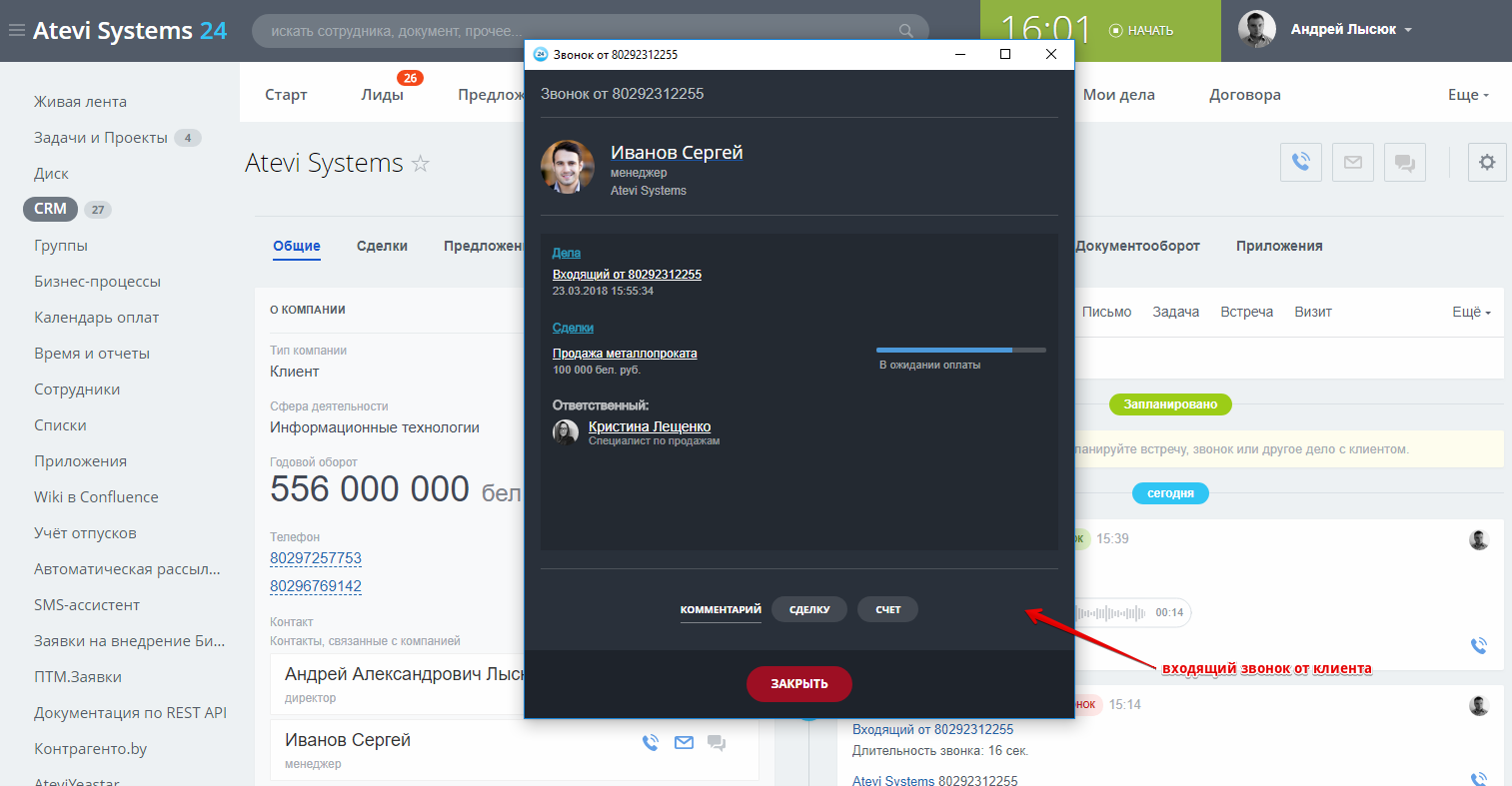Click the СЧЕТ button in the call window

(x=887, y=609)
